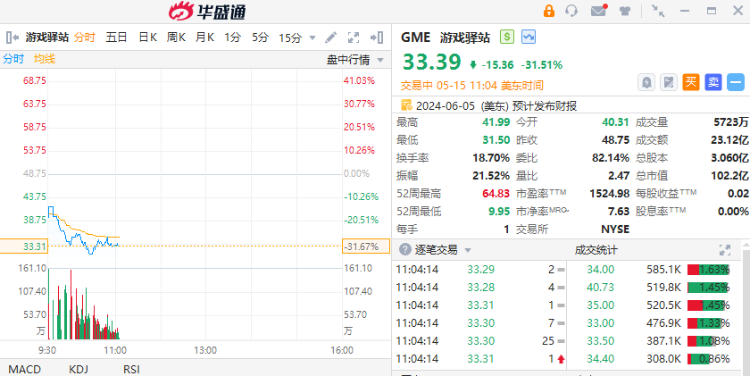Open 逐笔交易 dropdown arrow
The height and width of the screenshot is (376, 750).
(x=468, y=250)
